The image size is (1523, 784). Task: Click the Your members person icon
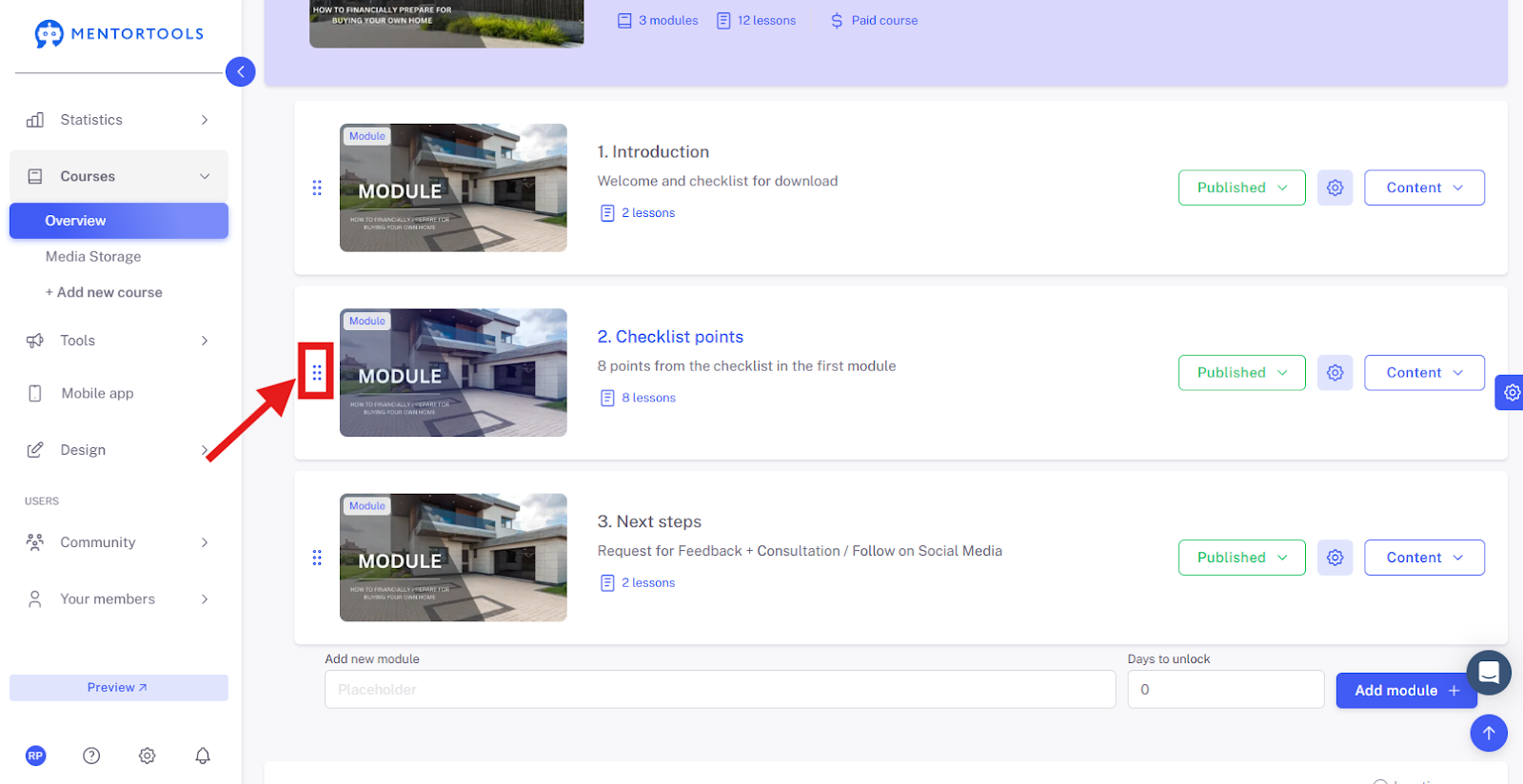point(35,598)
